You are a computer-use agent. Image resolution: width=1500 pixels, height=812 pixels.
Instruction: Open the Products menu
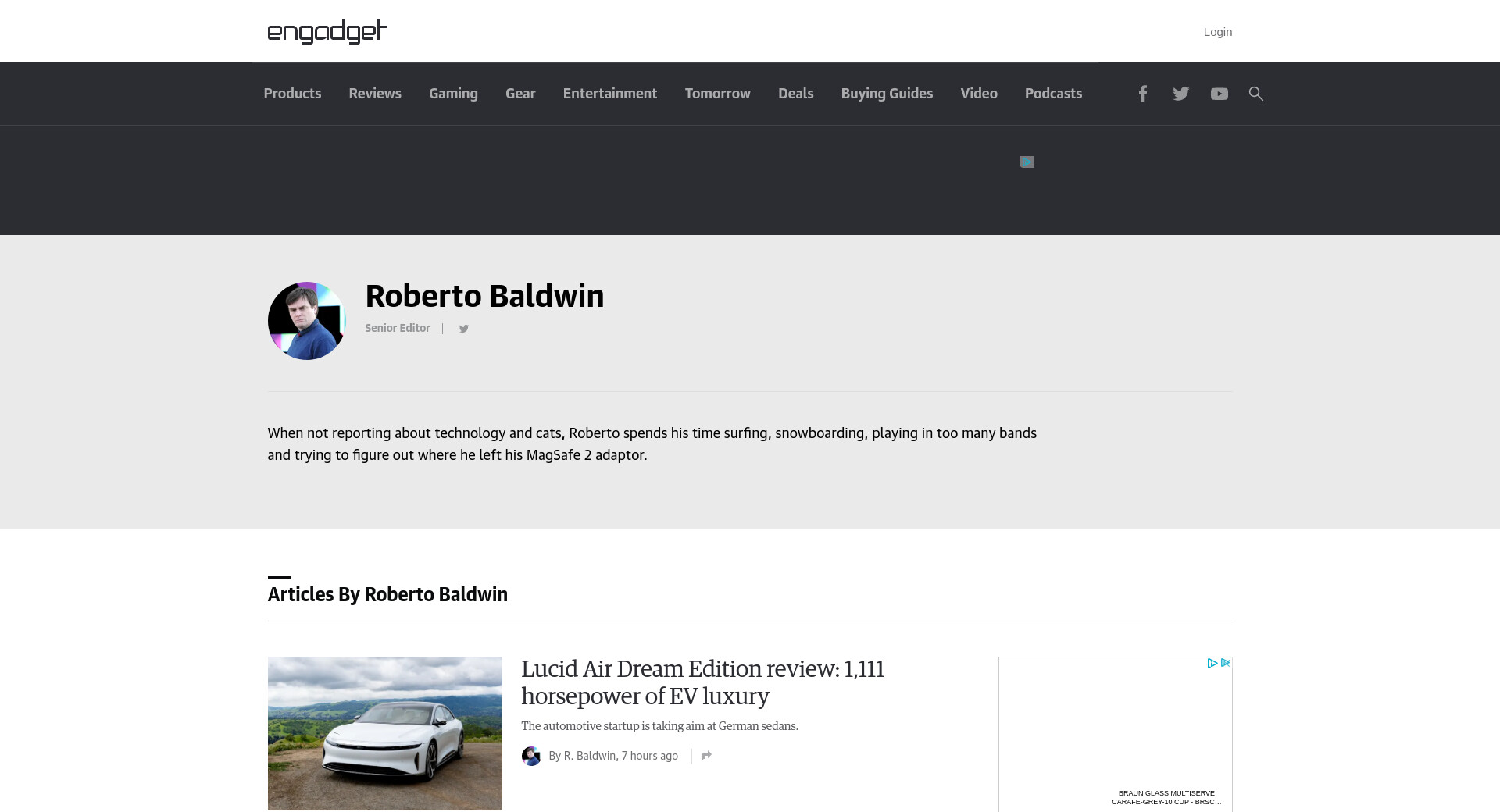tap(292, 94)
